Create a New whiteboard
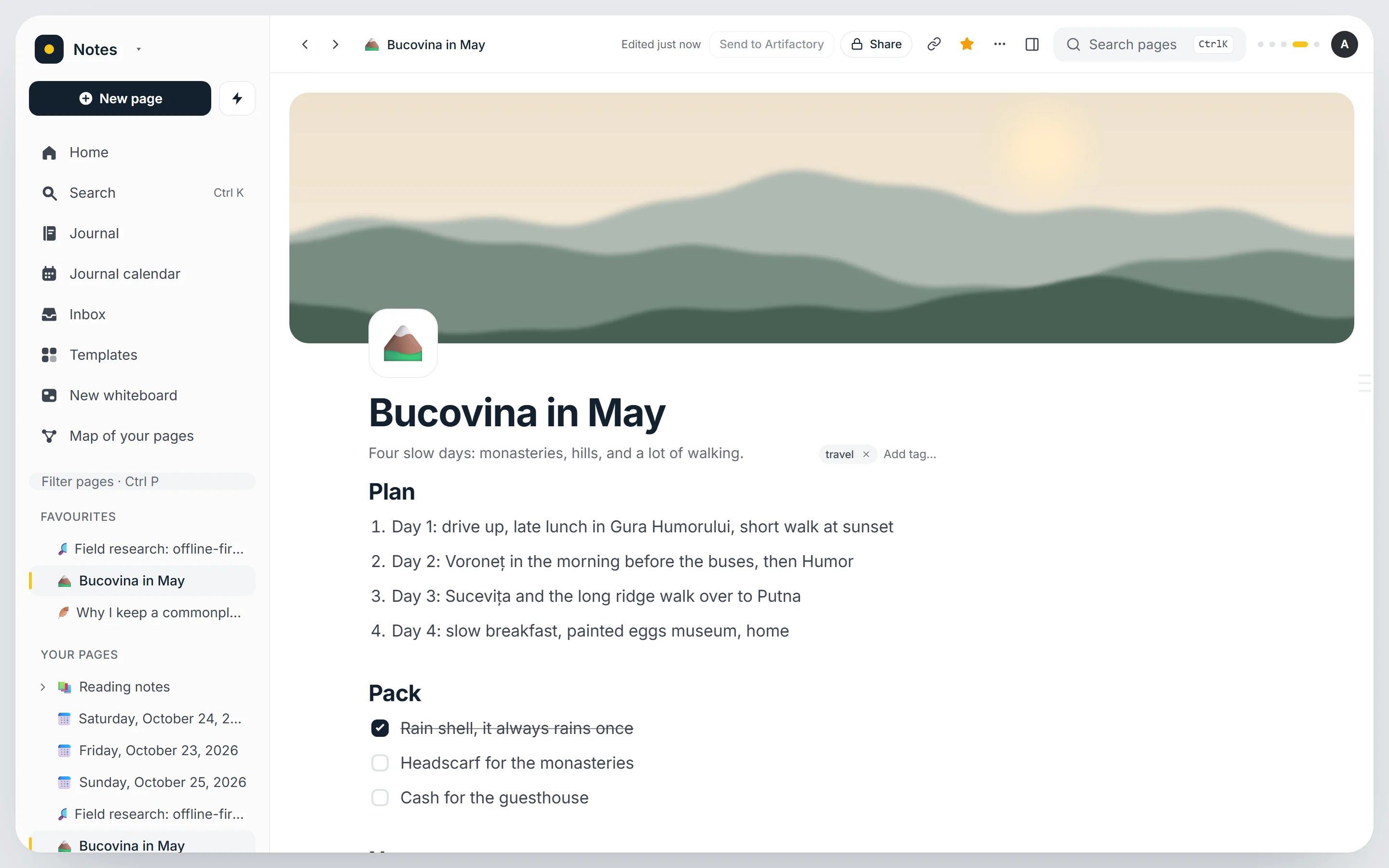 click(x=142, y=395)
